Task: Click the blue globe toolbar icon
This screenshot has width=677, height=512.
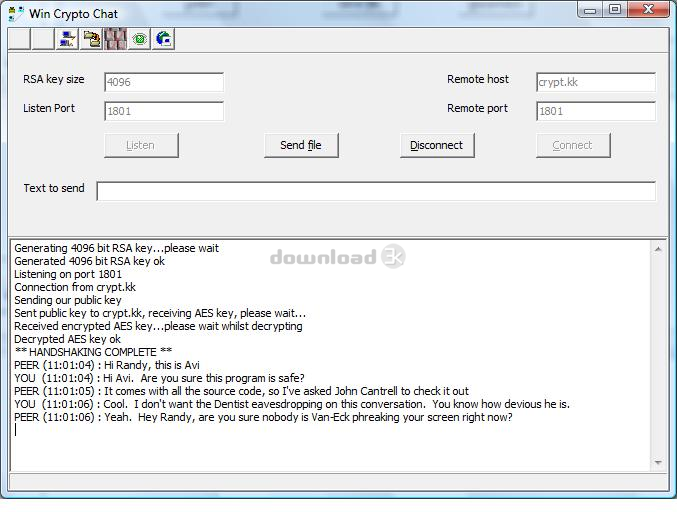Action: 164,39
